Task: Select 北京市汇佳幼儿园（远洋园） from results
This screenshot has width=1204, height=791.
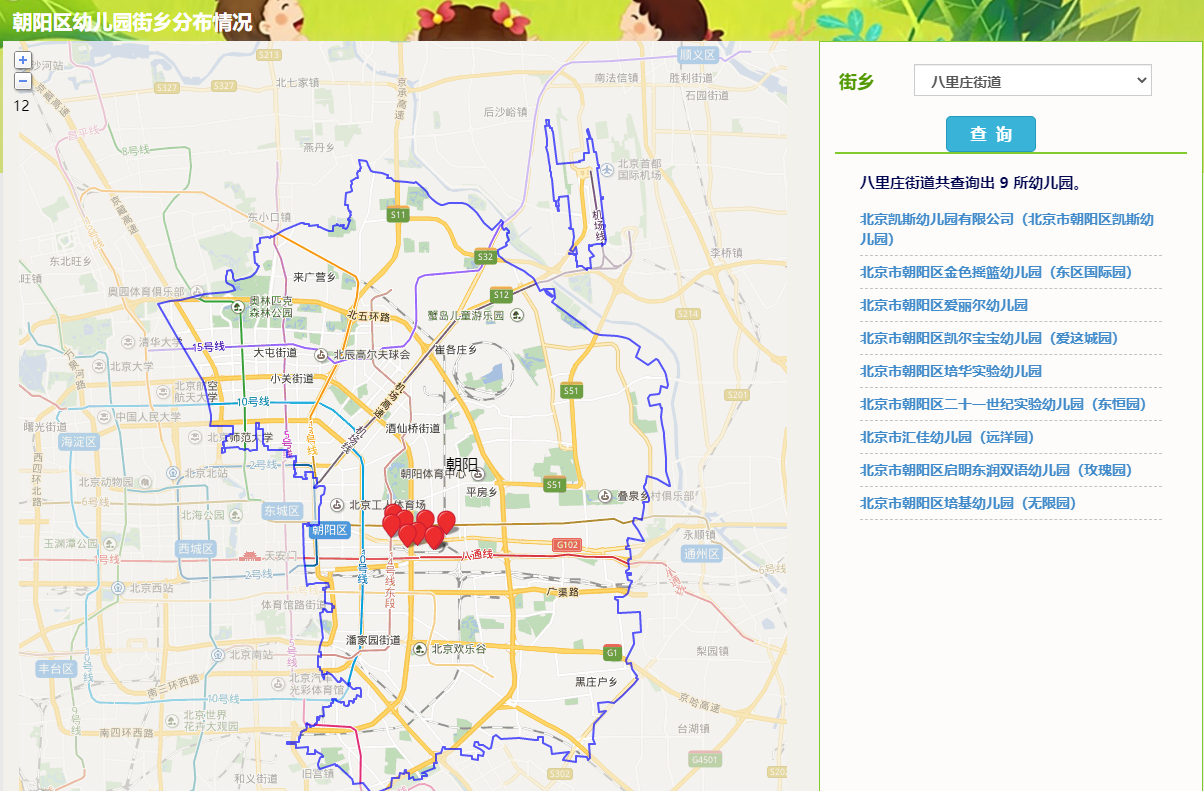Action: (x=946, y=437)
